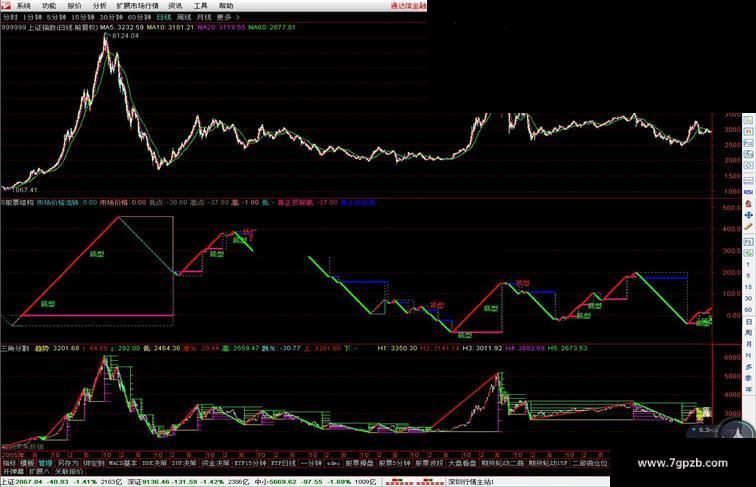
Task: Click the blue move arrows icon
Action: point(749,215)
